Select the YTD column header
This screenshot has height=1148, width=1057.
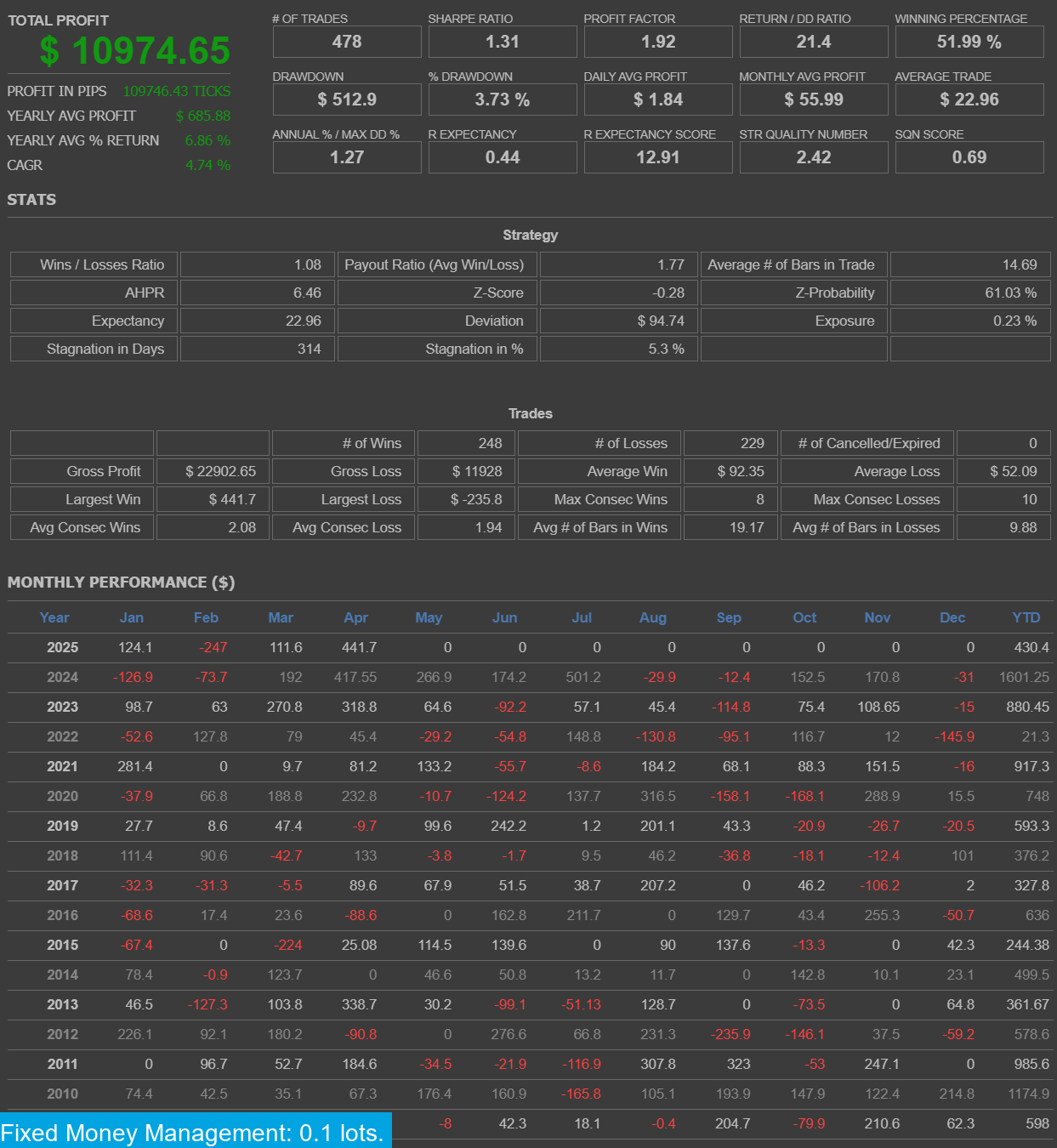pos(1026,617)
